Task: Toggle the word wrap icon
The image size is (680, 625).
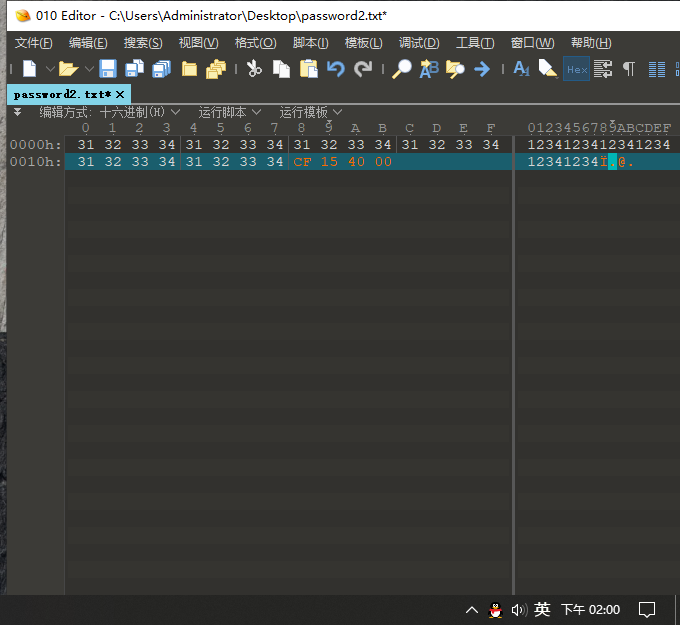Action: coord(603,69)
